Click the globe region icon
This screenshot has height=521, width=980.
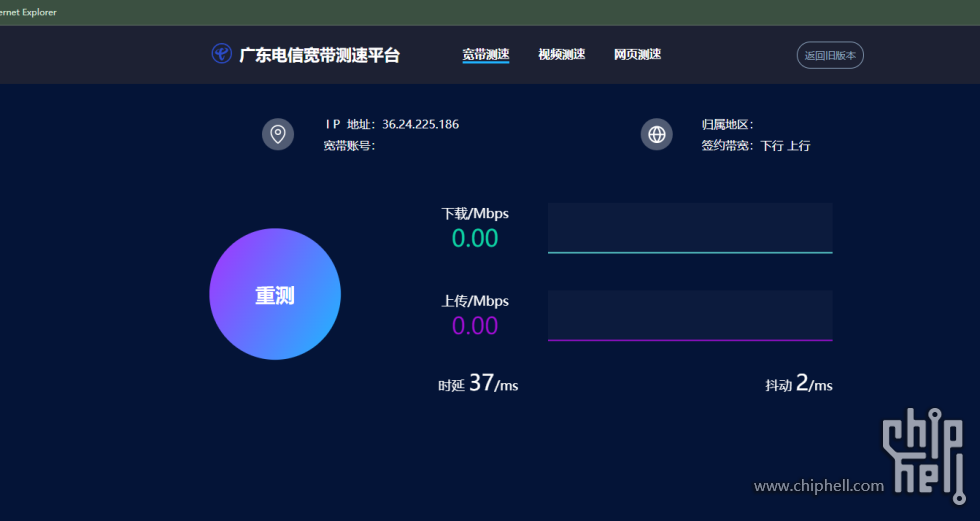click(657, 134)
